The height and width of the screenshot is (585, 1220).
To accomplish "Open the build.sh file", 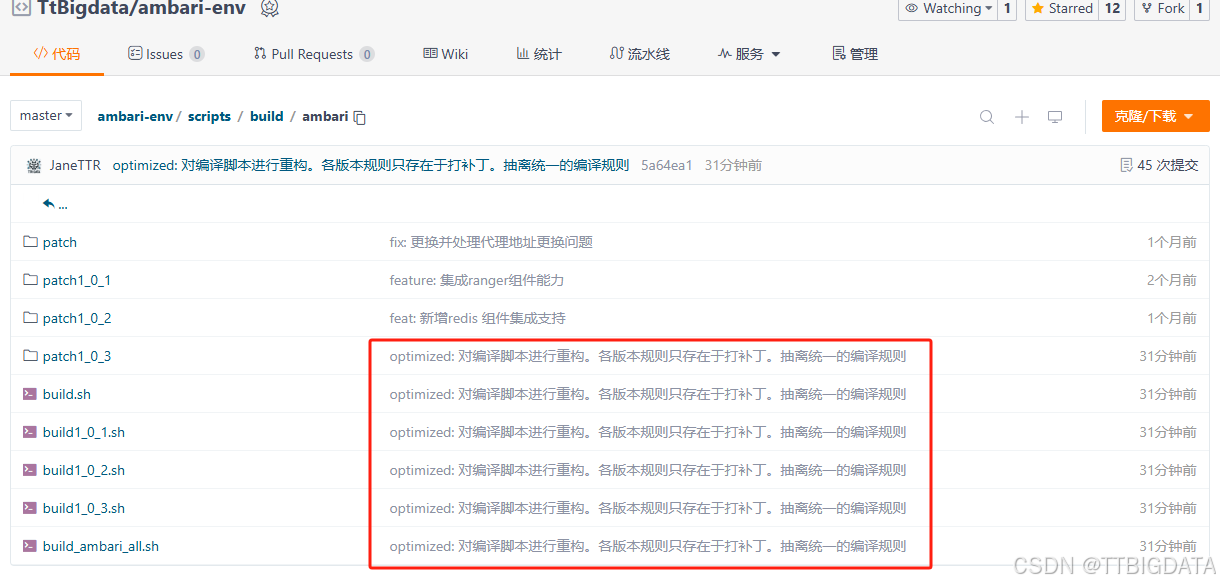I will (67, 394).
